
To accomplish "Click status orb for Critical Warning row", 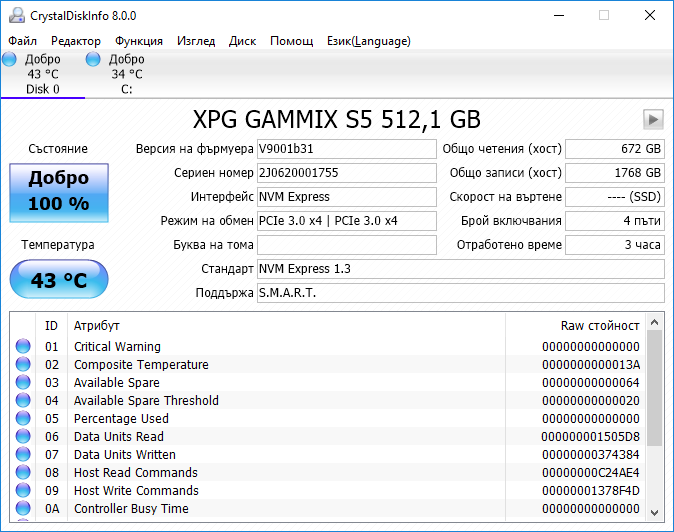I will click(x=23, y=346).
